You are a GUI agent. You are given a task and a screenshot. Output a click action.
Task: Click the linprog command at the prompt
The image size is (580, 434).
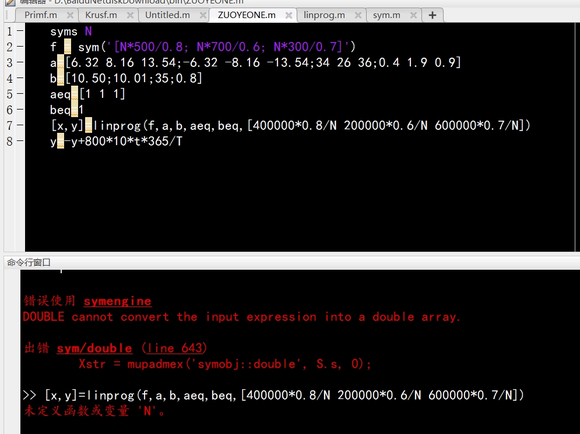point(284,396)
